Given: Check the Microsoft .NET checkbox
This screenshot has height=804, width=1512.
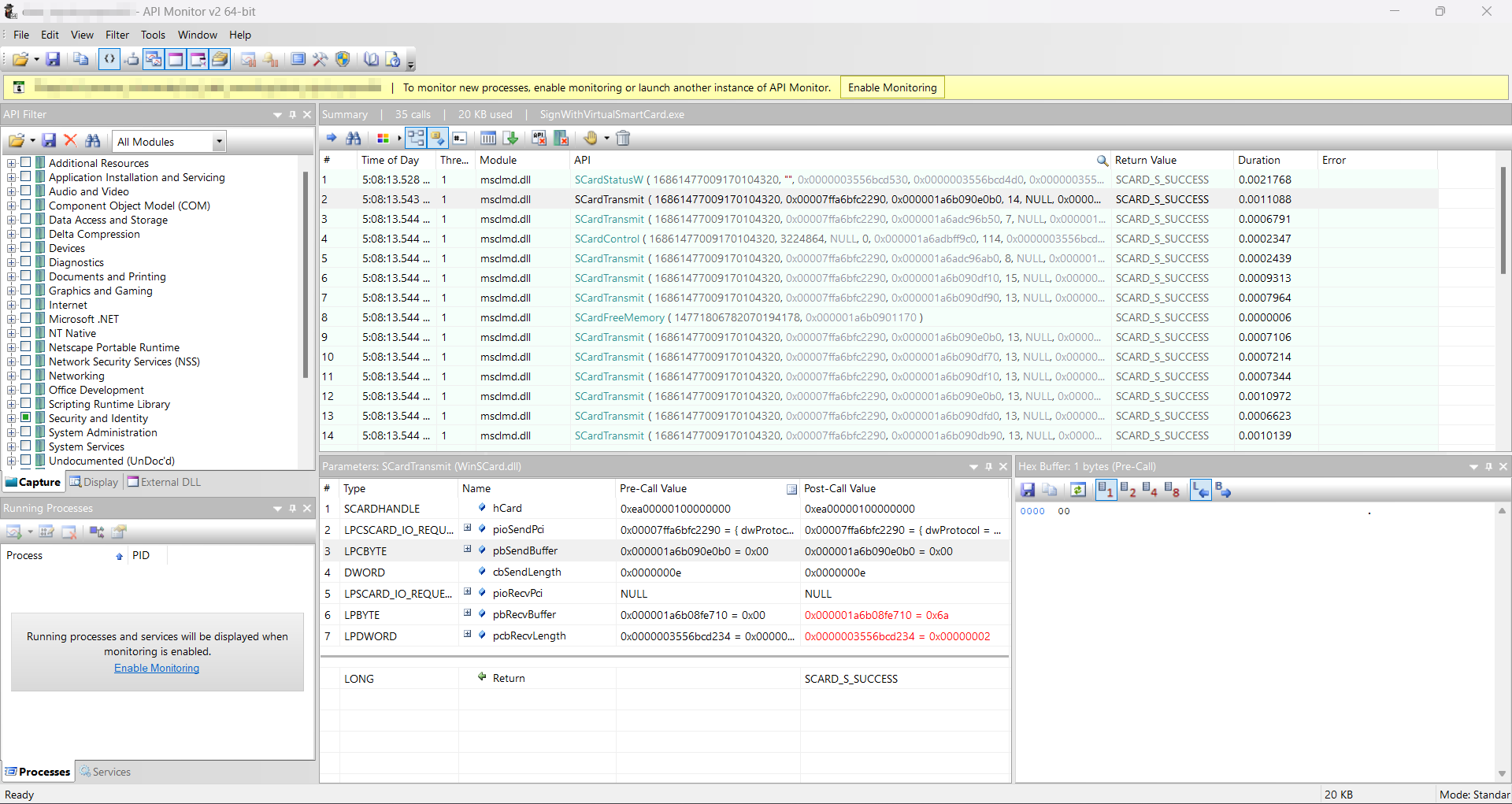Looking at the screenshot, I should 26,318.
